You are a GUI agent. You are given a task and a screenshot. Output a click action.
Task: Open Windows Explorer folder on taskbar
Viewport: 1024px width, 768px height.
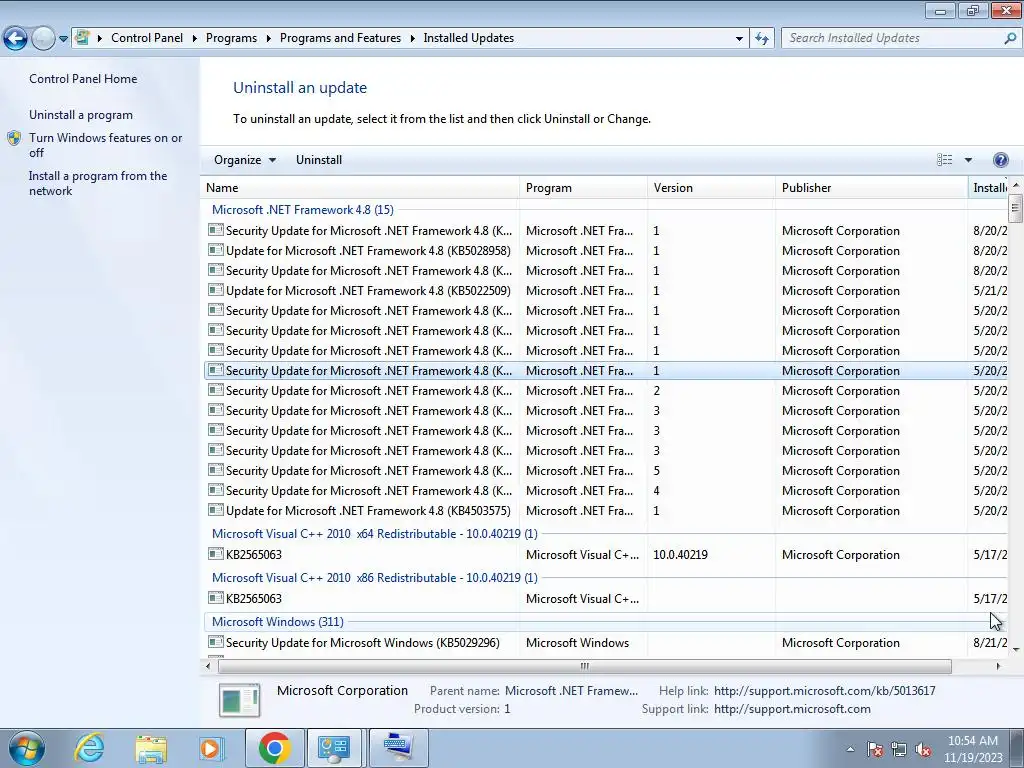coord(151,748)
